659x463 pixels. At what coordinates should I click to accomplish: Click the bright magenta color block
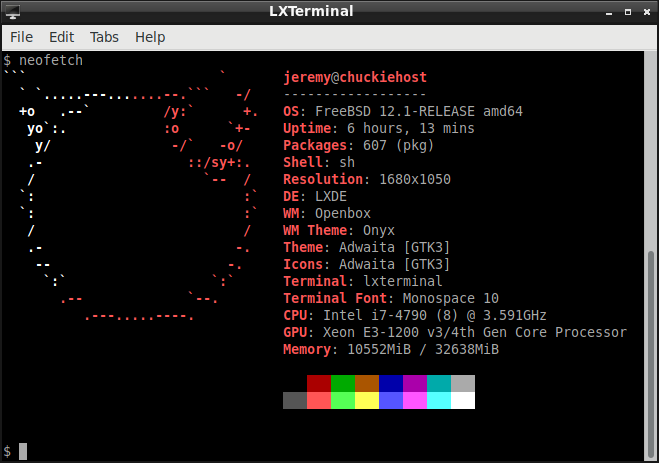point(415,400)
